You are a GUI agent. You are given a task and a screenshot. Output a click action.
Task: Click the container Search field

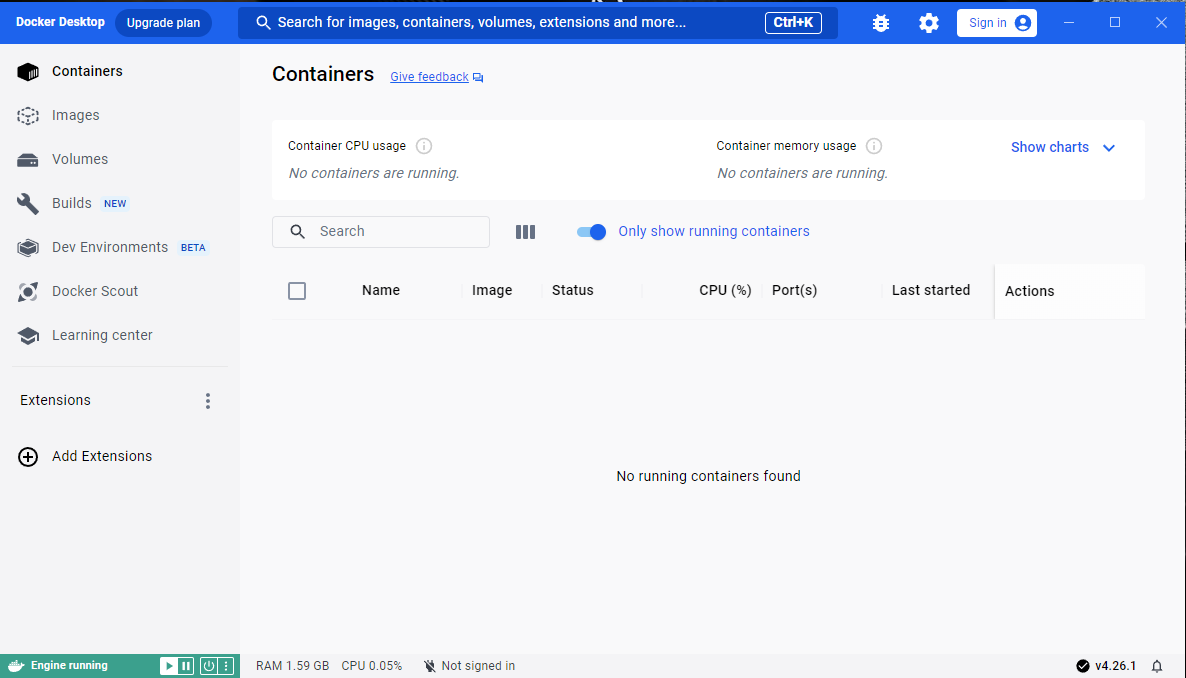381,232
